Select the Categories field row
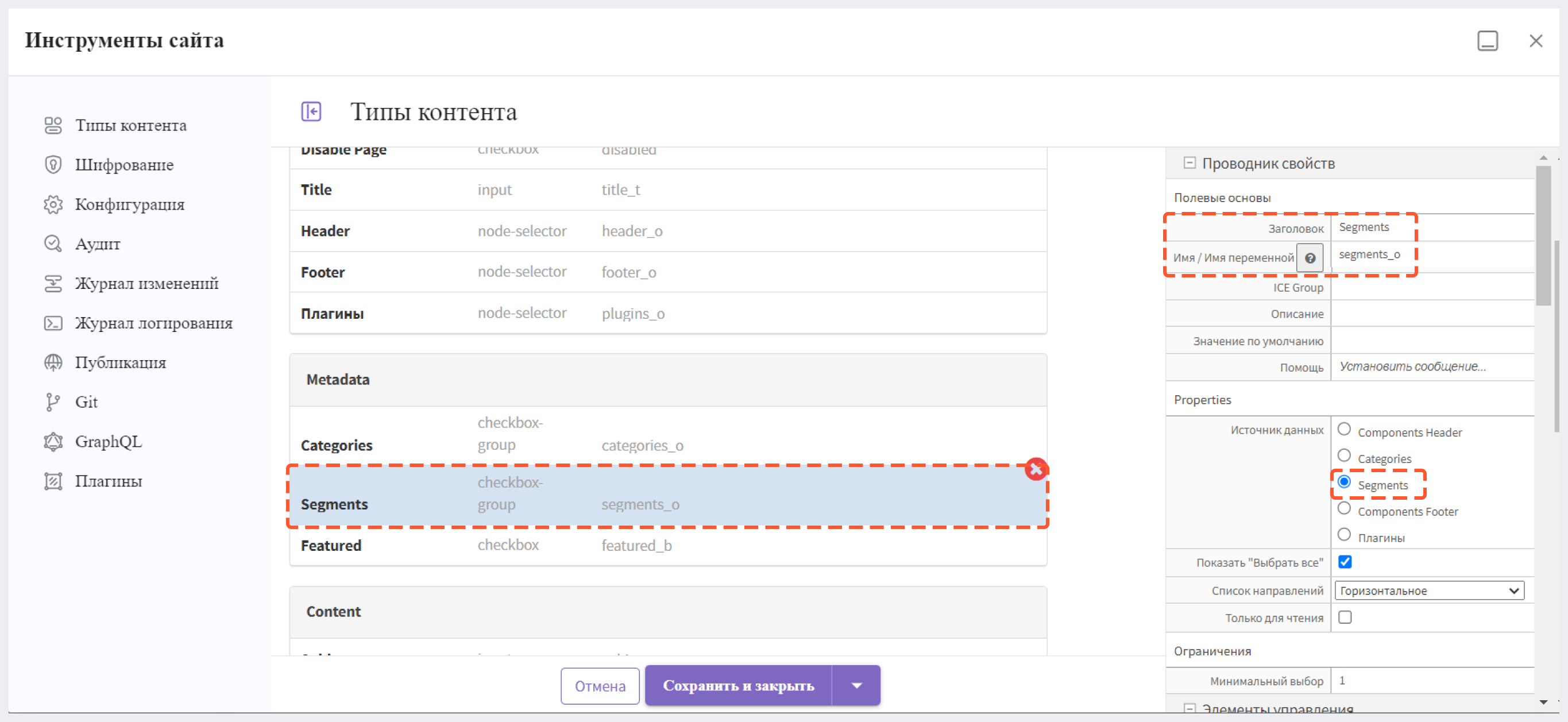 coord(668,436)
